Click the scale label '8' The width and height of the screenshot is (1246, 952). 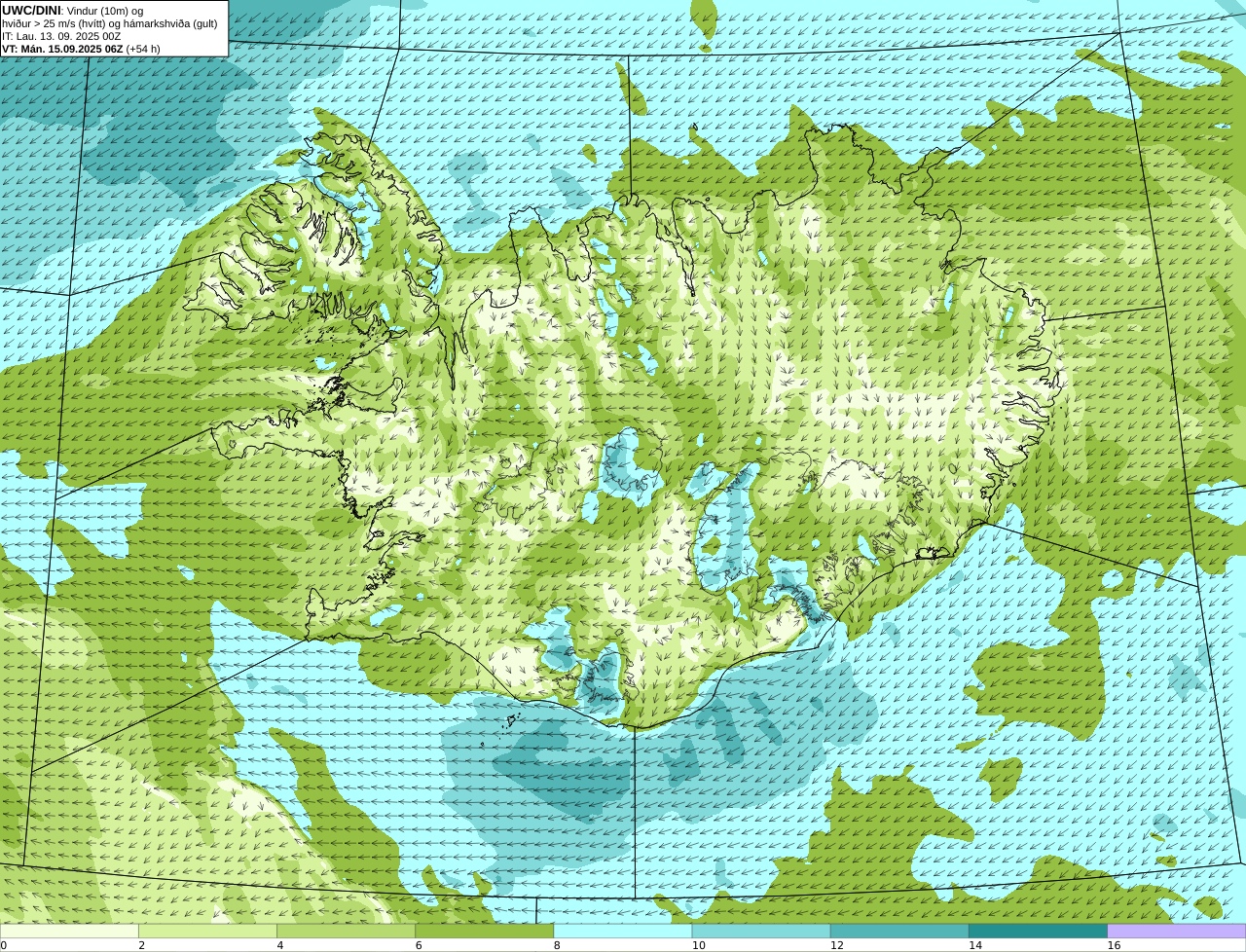click(x=557, y=945)
